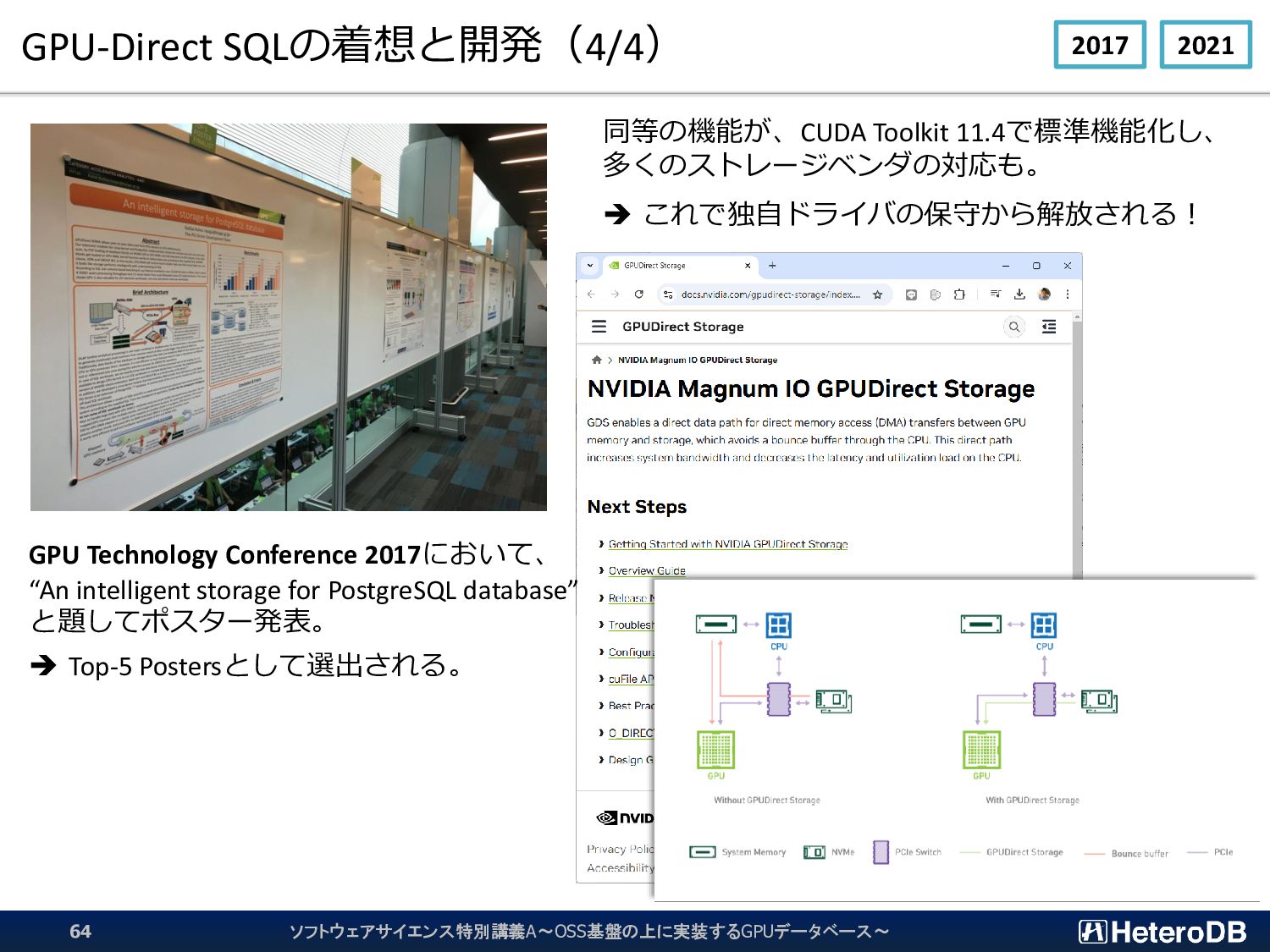
Task: Click NVIDIA Magnum IO GPUDirect Storage breadcrumb
Action: (698, 360)
